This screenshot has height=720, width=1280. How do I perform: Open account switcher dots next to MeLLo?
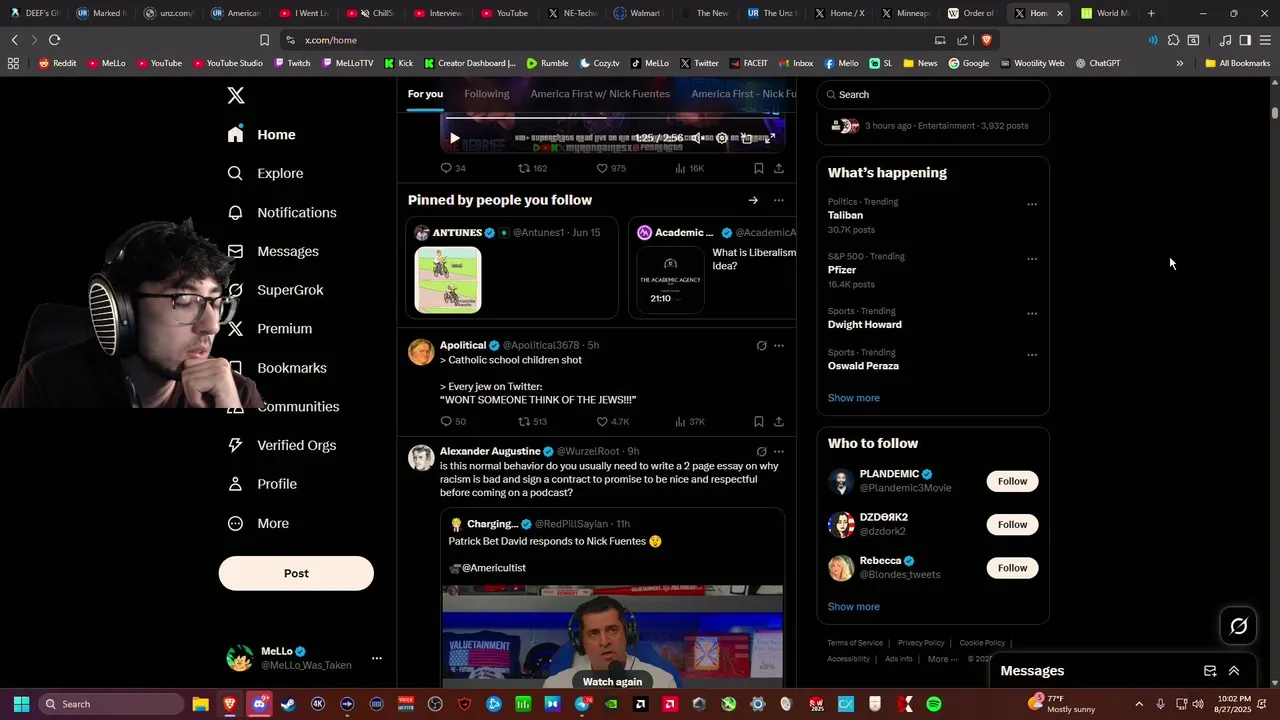pyautogui.click(x=377, y=658)
